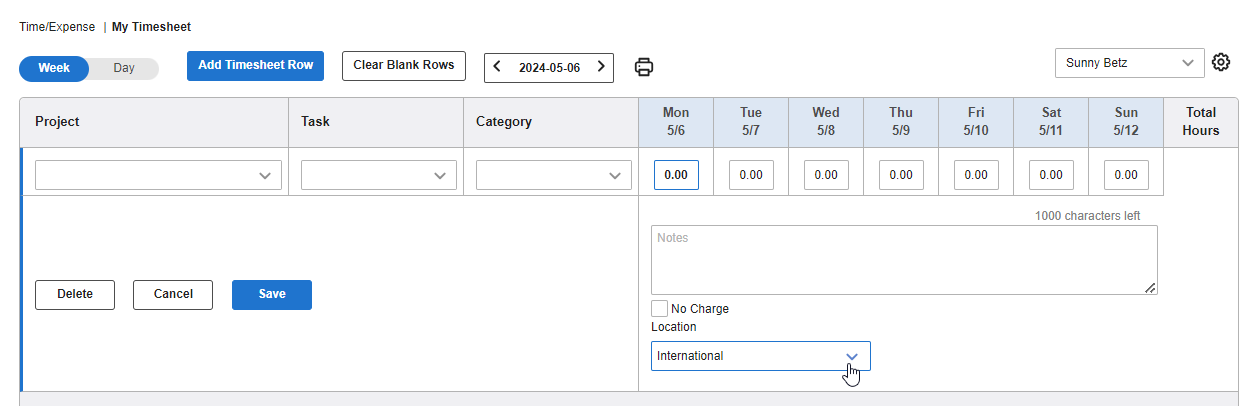
Task: Open the Task dropdown
Action: click(x=379, y=175)
